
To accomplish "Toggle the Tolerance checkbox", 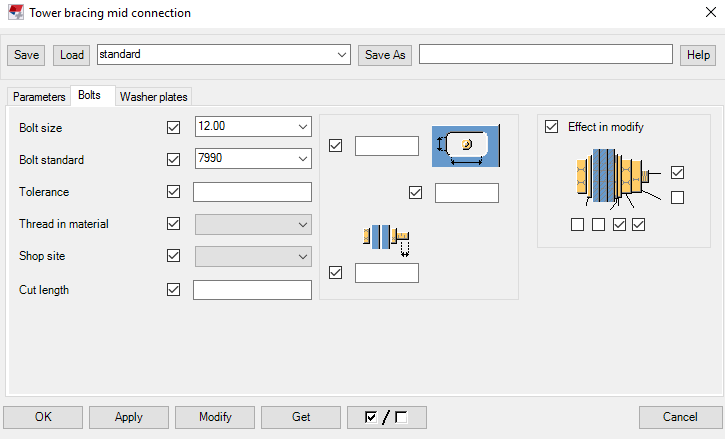I will coord(174,192).
